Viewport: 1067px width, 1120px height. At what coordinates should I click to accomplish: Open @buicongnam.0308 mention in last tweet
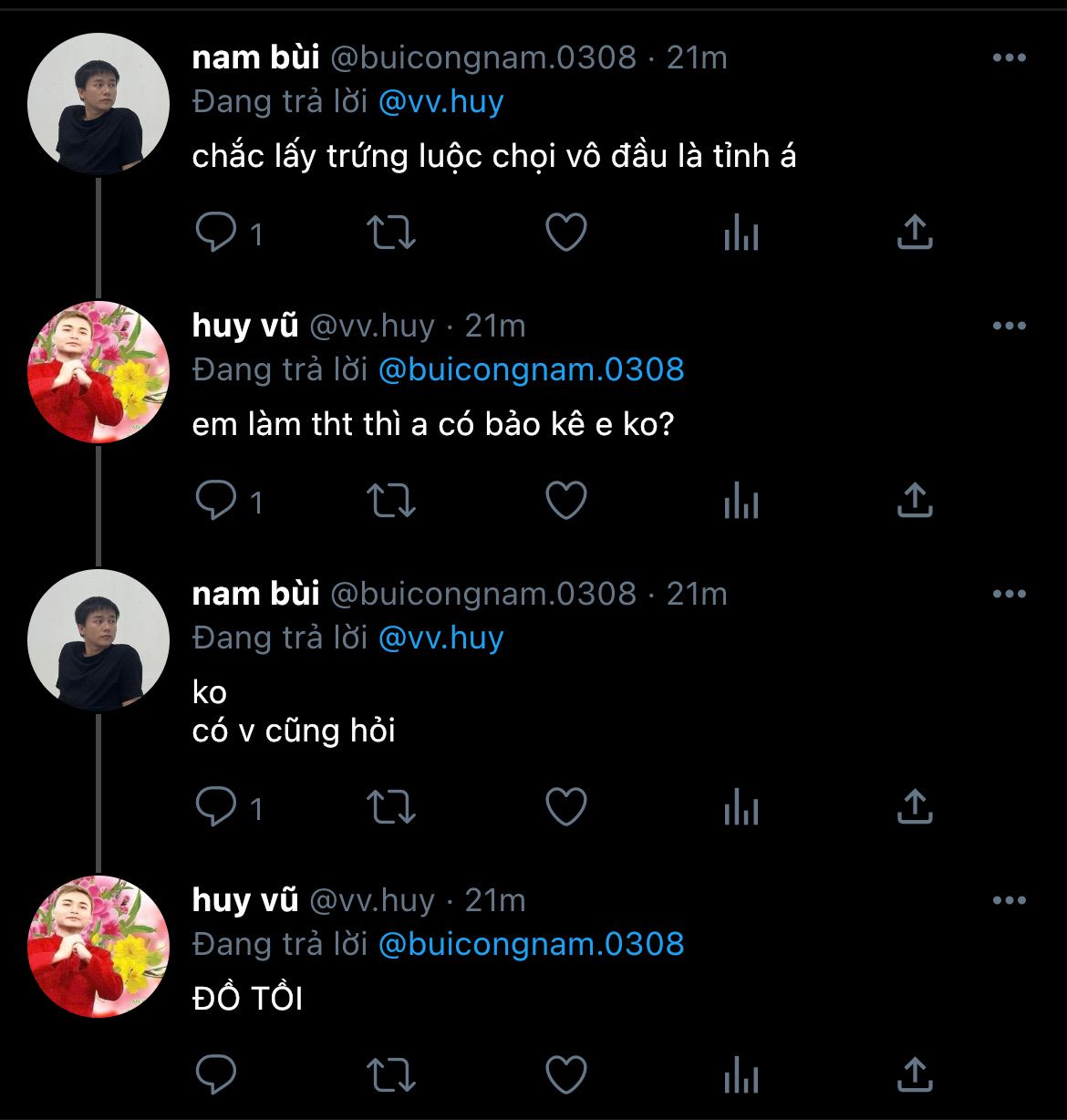point(531,944)
